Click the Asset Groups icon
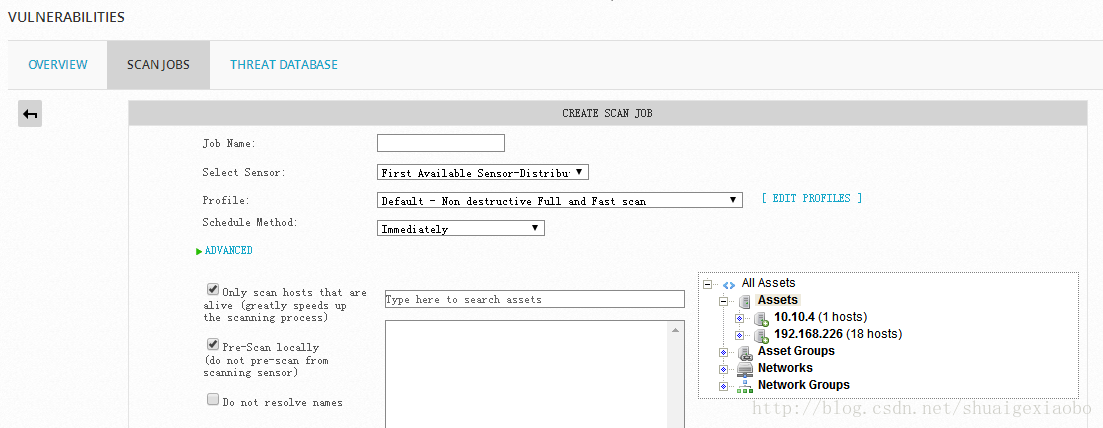This screenshot has width=1103, height=428. click(x=745, y=352)
